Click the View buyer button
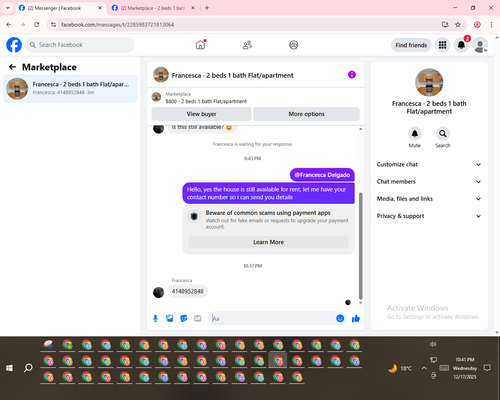 (201, 114)
